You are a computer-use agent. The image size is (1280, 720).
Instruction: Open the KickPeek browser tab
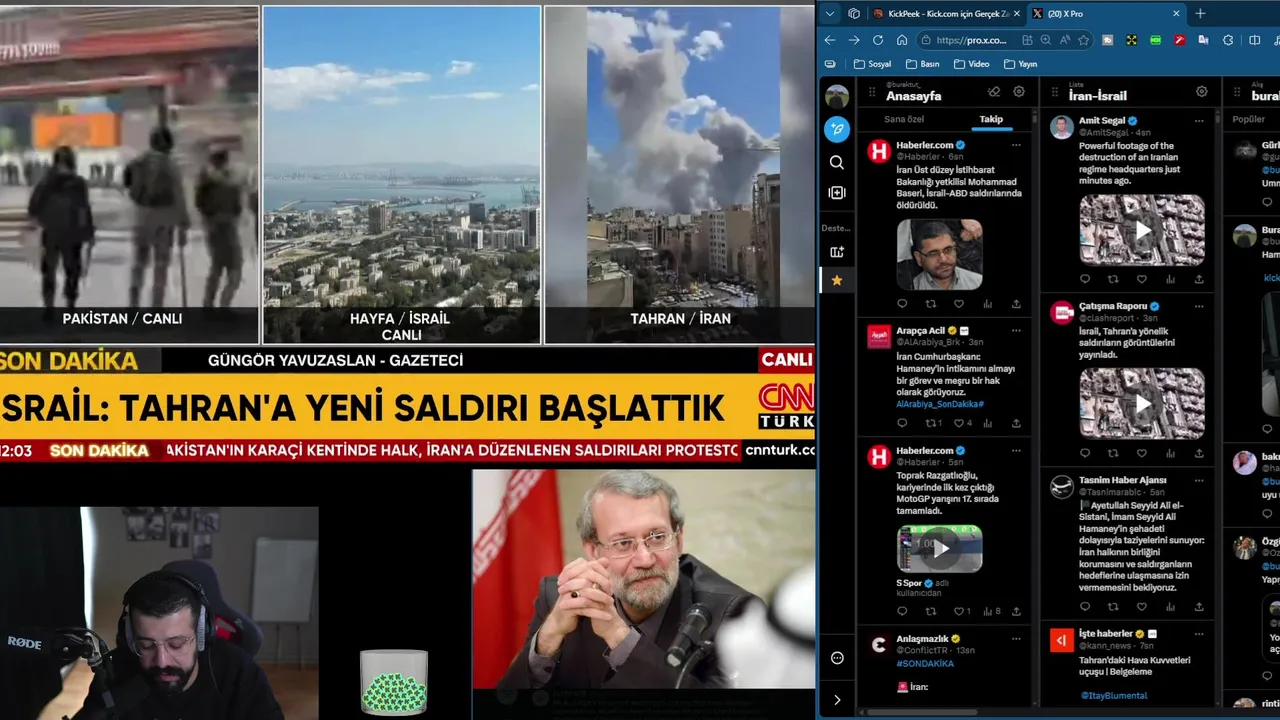click(x=945, y=13)
